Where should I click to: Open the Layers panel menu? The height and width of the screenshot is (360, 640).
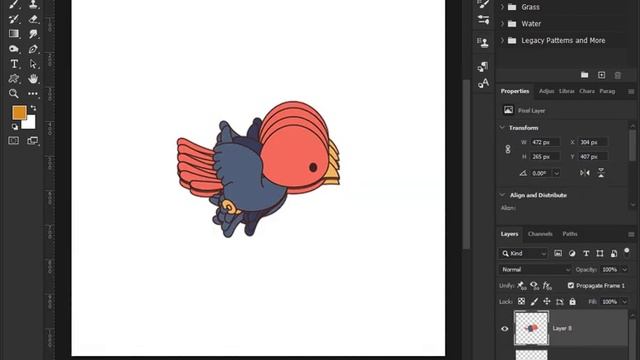[631, 234]
